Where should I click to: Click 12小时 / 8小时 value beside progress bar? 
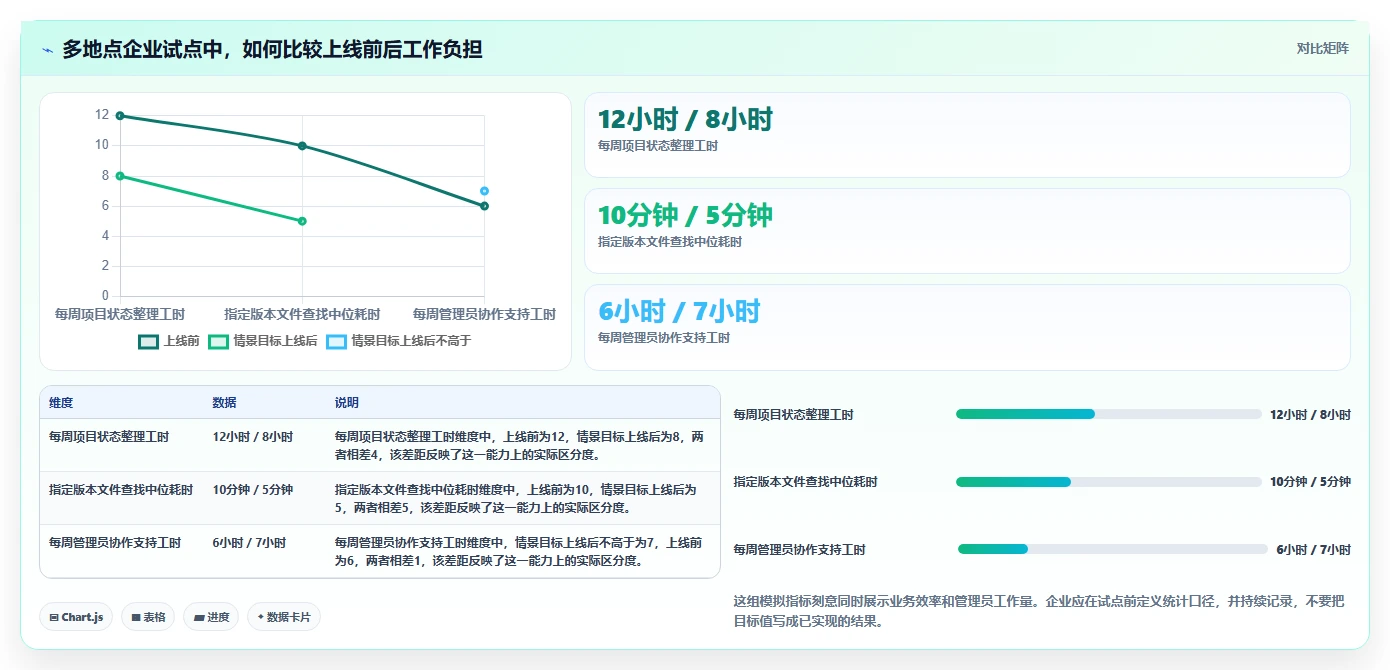[x=1310, y=415]
